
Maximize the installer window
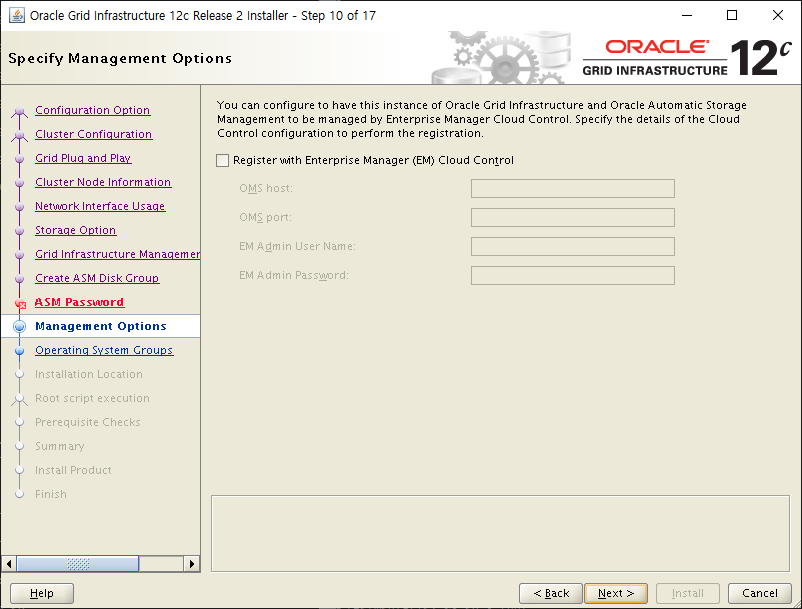732,15
